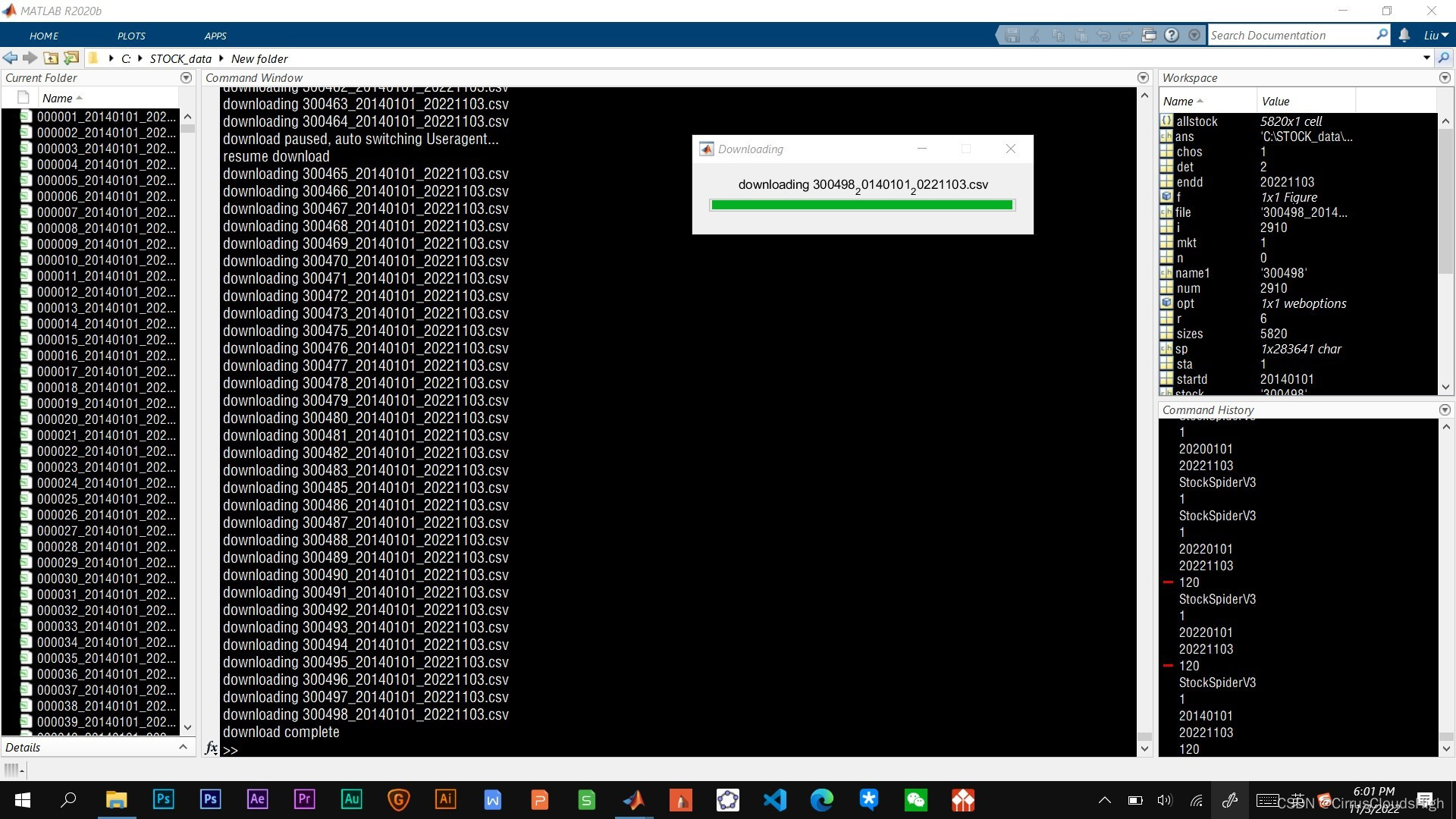Viewport: 1456px width, 819px height.
Task: Switch to the APPS tab
Action: [215, 36]
